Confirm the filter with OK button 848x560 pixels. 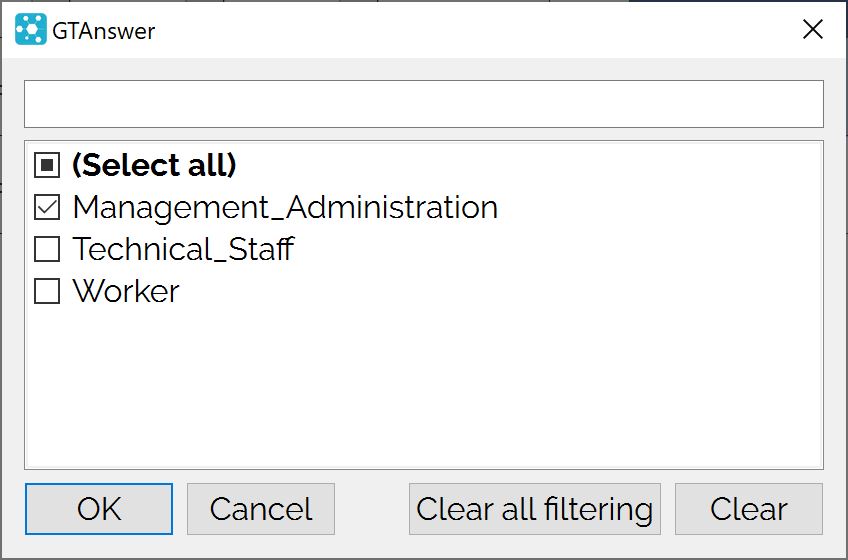(99, 509)
